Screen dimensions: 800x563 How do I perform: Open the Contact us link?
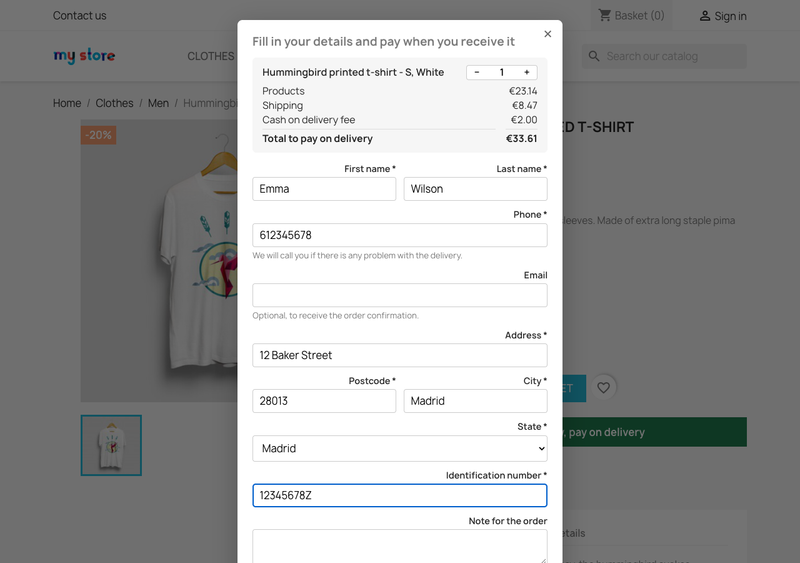[80, 16]
